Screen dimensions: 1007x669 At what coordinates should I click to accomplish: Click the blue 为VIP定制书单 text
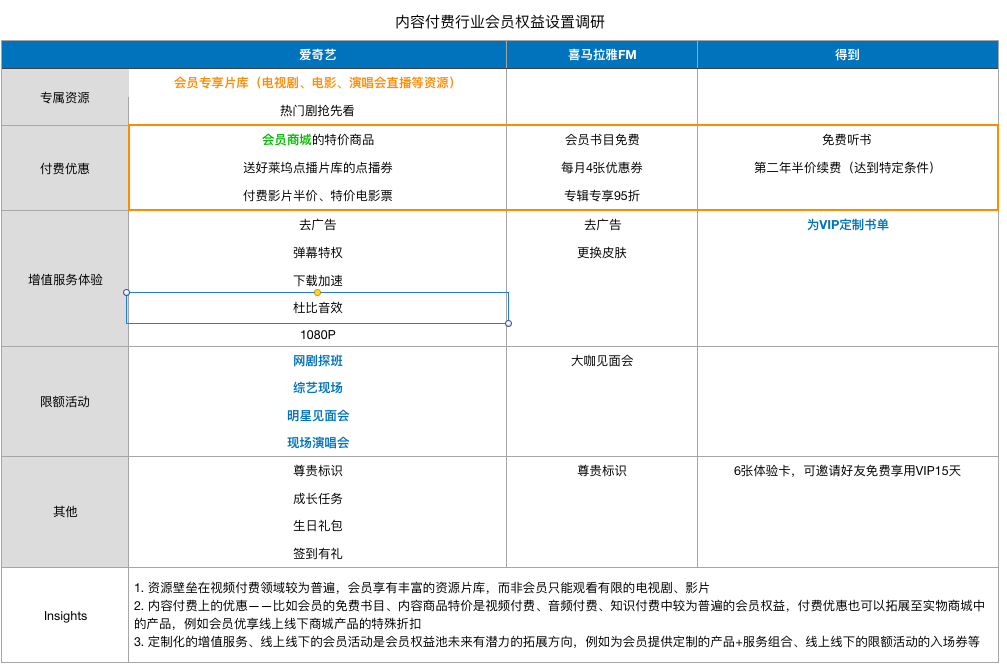point(847,225)
